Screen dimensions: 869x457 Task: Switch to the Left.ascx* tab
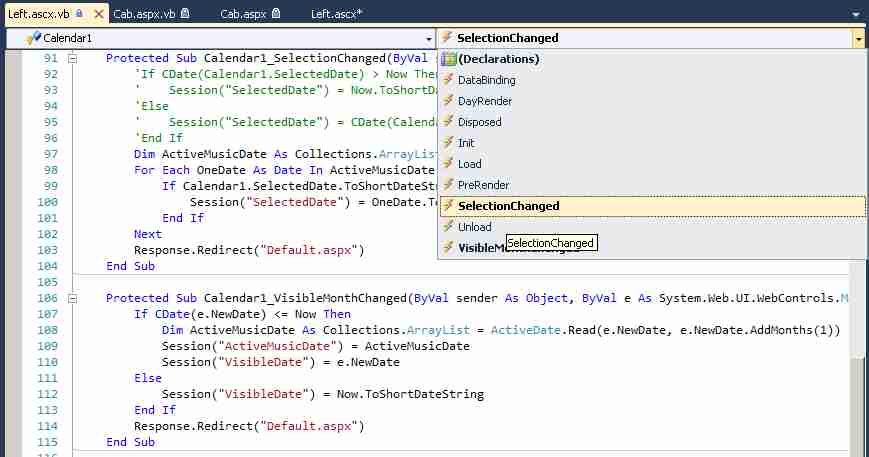[336, 14]
